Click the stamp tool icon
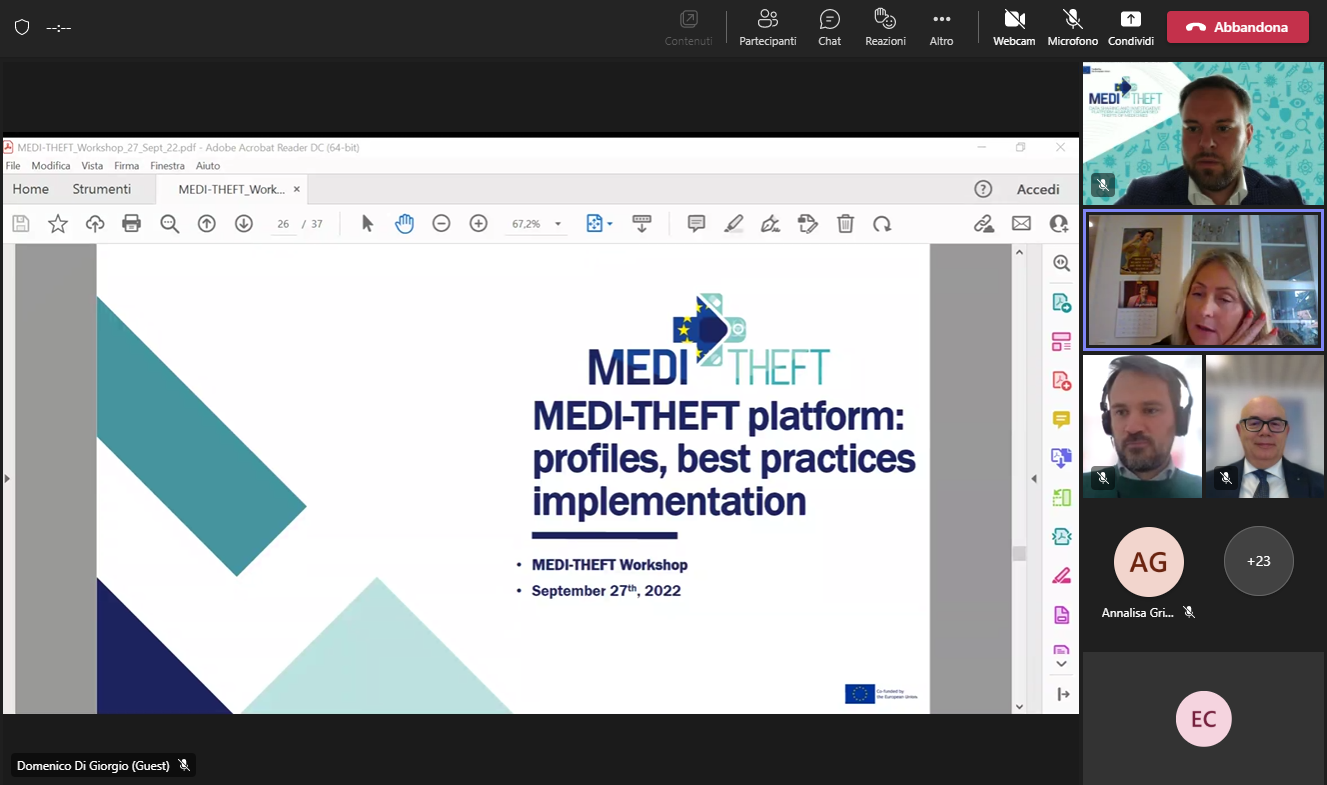1327x785 pixels. point(808,224)
